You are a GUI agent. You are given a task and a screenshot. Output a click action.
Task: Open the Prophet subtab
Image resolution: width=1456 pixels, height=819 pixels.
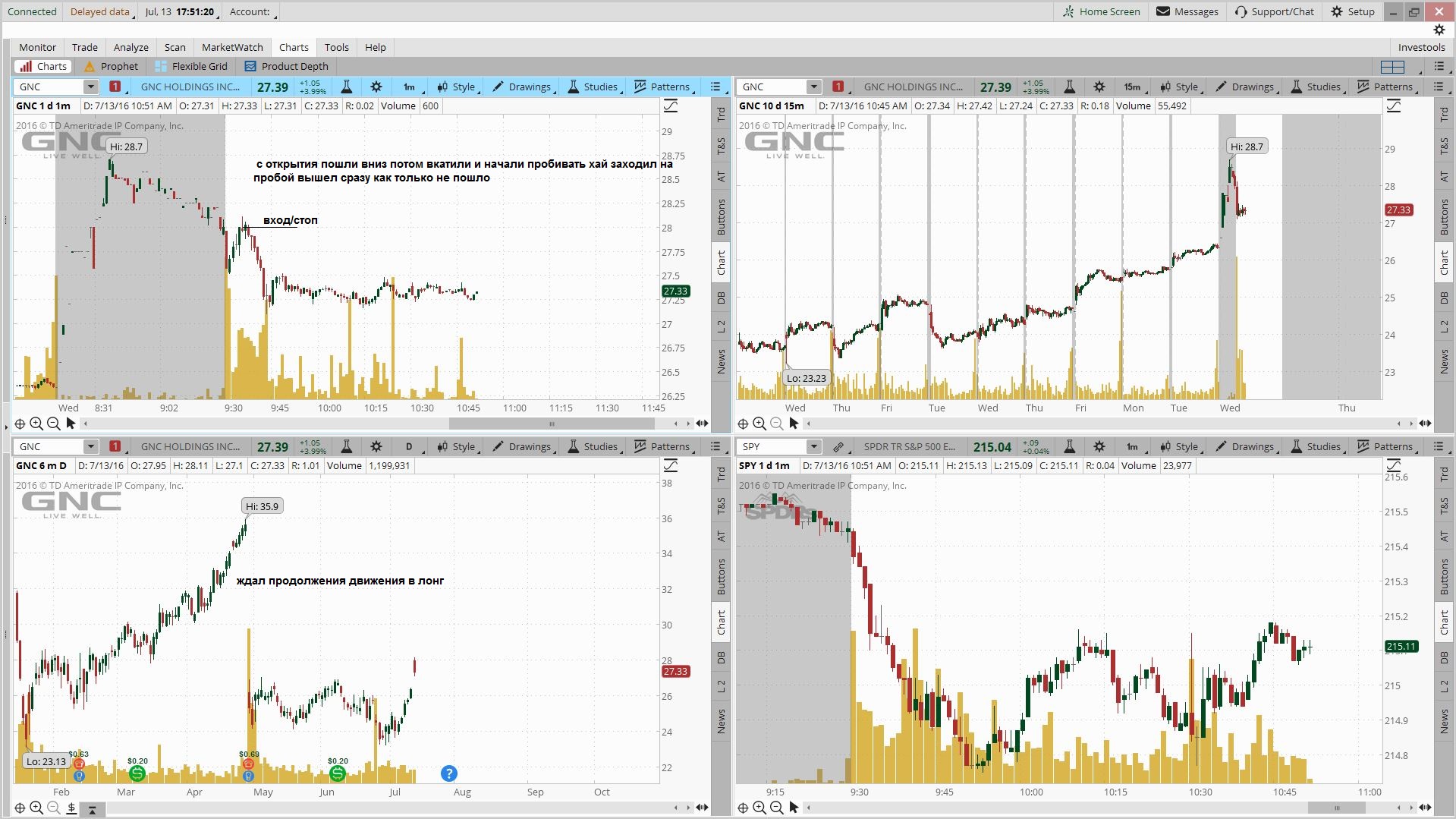click(111, 66)
